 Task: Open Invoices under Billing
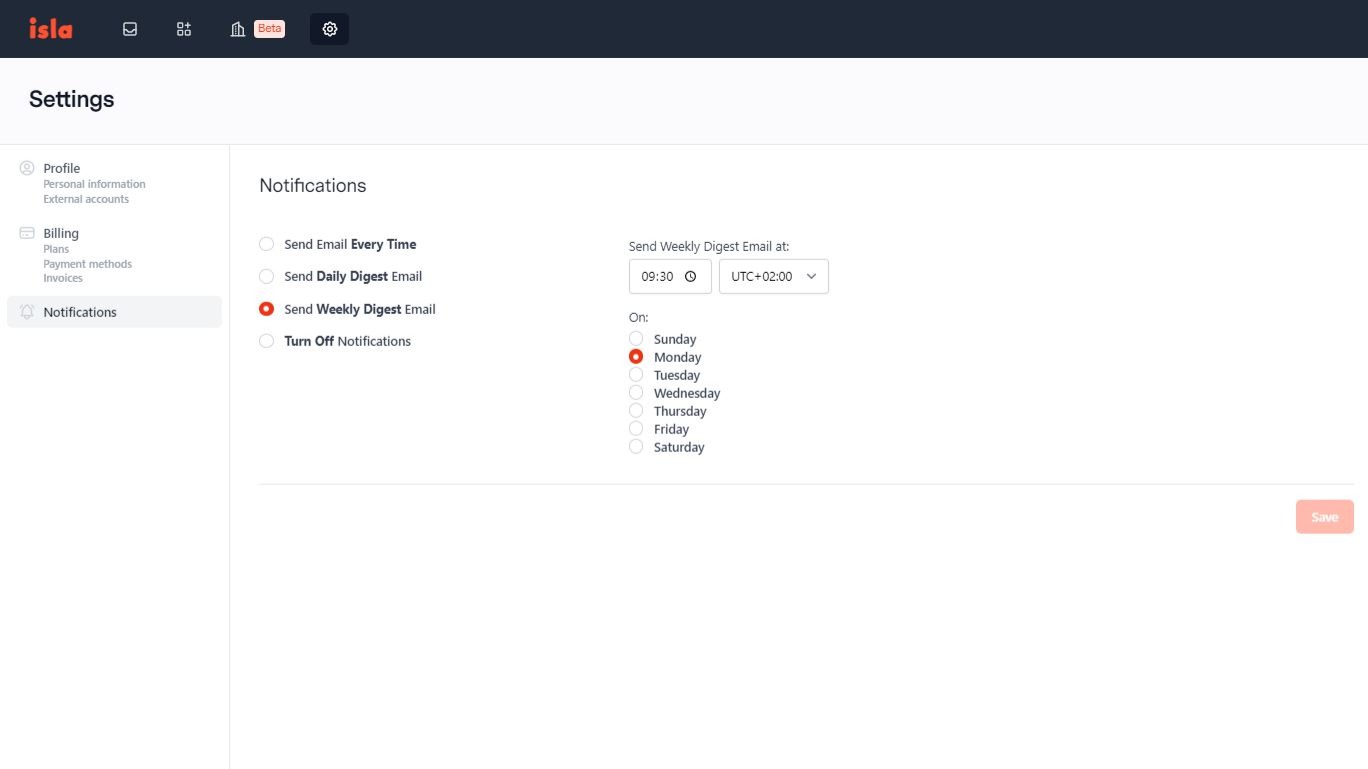[x=63, y=278]
